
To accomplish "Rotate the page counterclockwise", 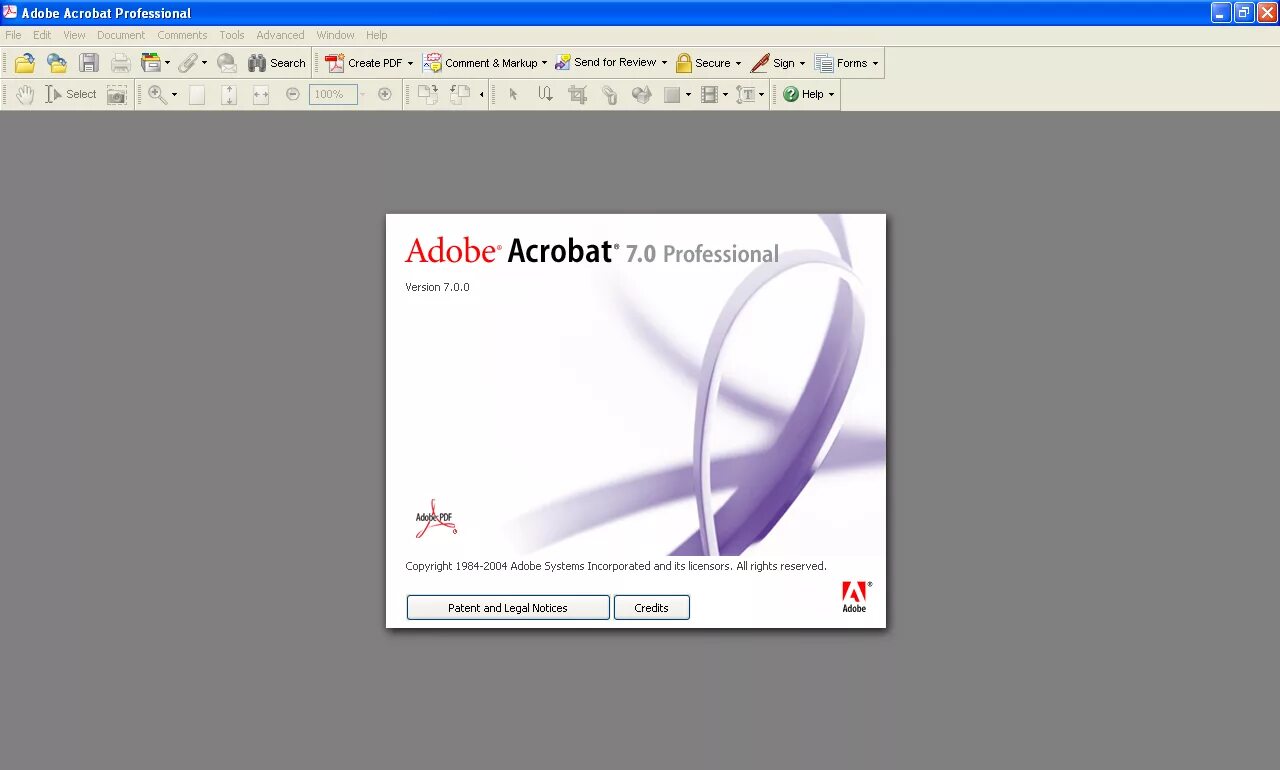I will (x=459, y=94).
